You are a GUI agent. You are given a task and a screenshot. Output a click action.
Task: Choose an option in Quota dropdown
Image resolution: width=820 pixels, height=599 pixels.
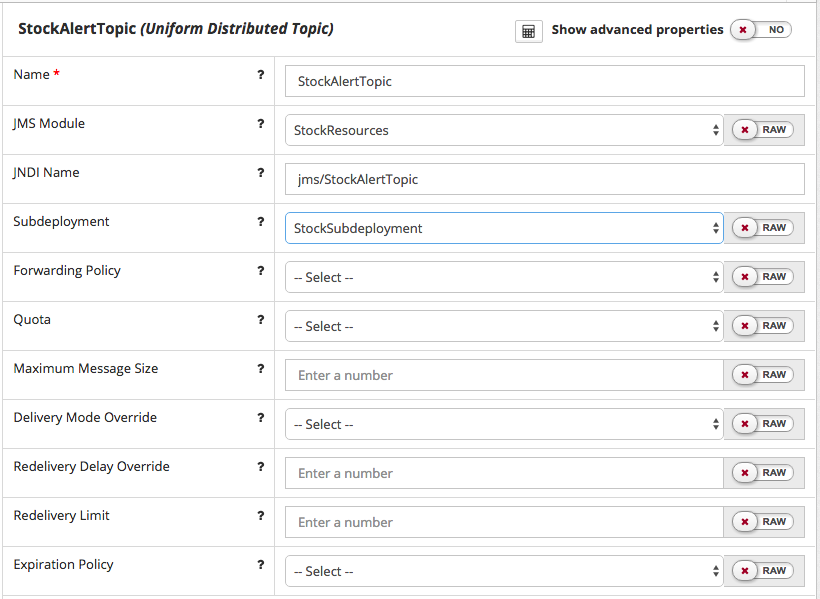[x=503, y=326]
